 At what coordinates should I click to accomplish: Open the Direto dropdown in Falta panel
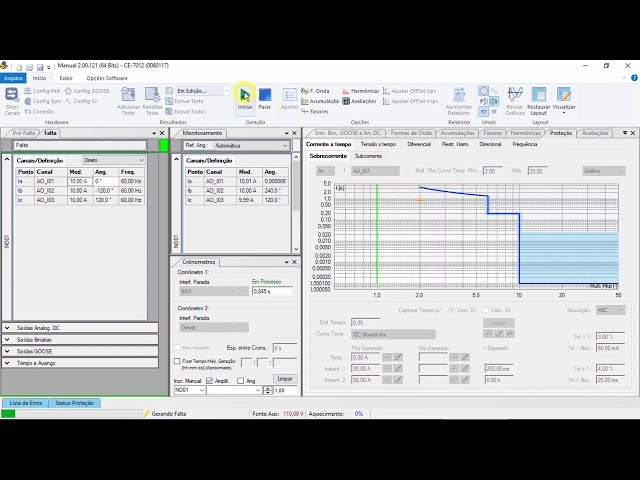[114, 160]
